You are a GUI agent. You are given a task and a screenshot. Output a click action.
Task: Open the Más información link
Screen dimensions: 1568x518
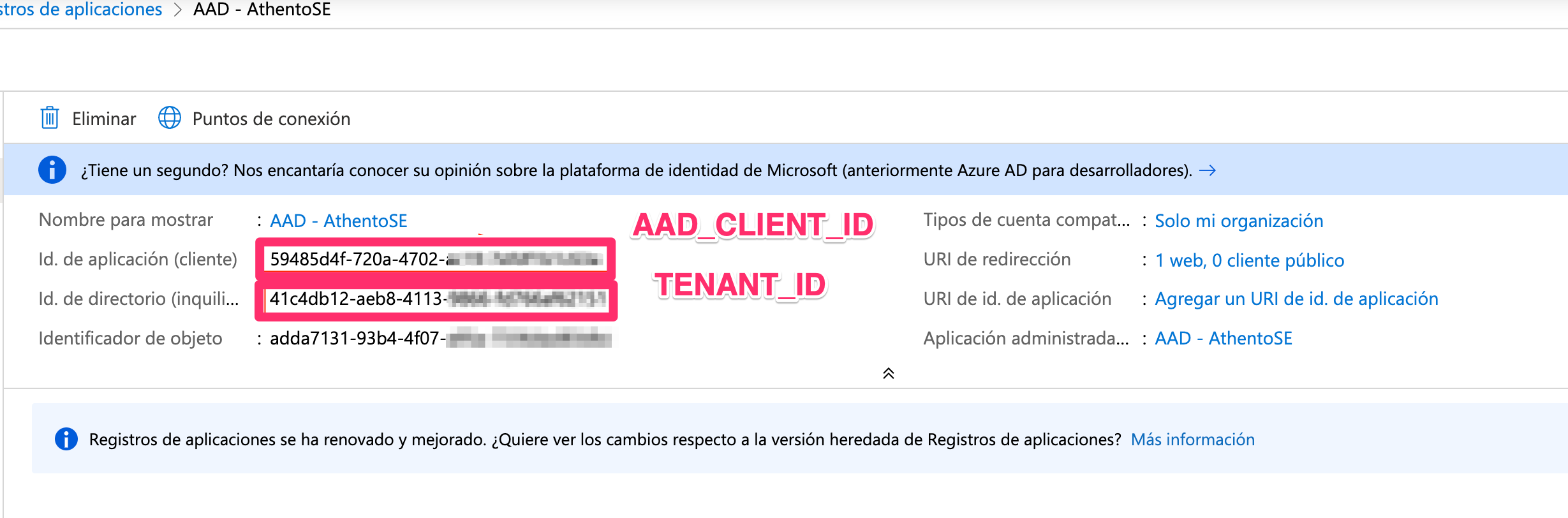pyautogui.click(x=1193, y=440)
